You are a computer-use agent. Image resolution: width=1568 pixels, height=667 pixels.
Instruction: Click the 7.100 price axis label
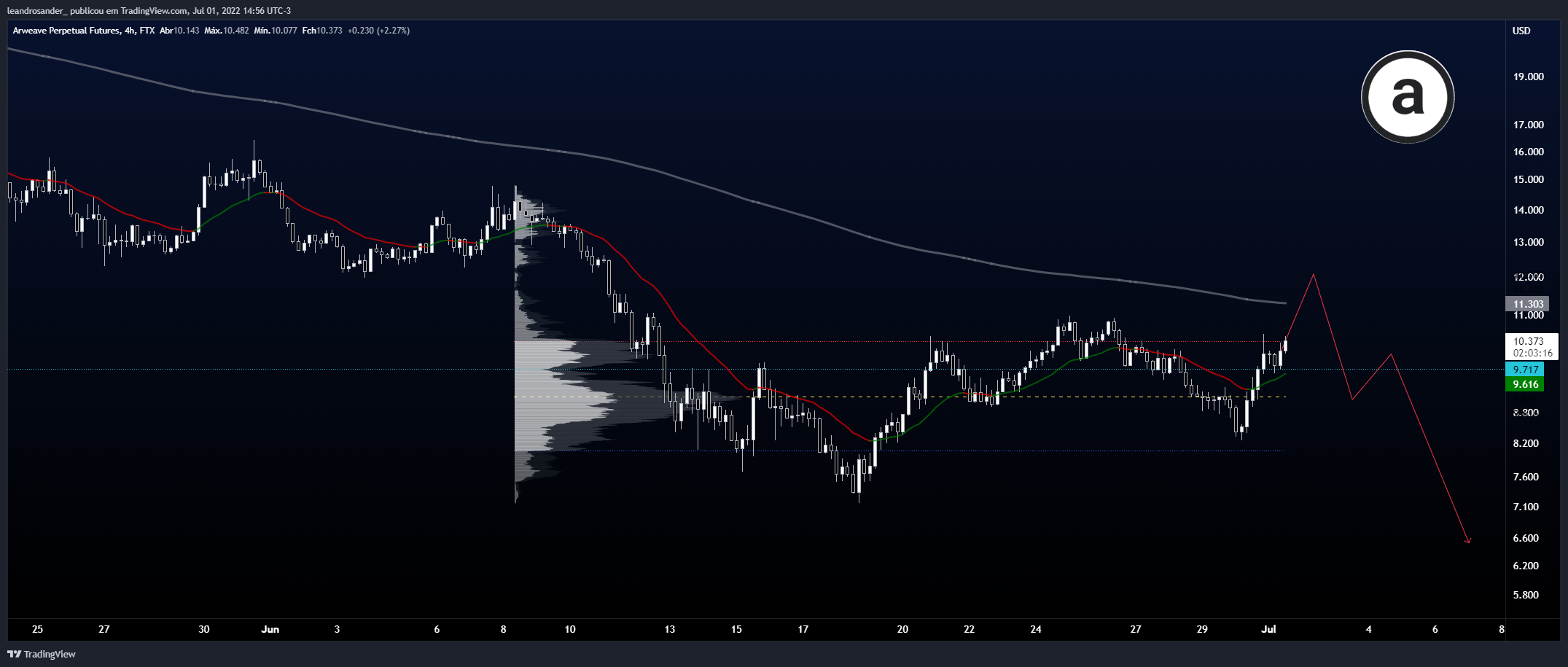coord(1526,507)
